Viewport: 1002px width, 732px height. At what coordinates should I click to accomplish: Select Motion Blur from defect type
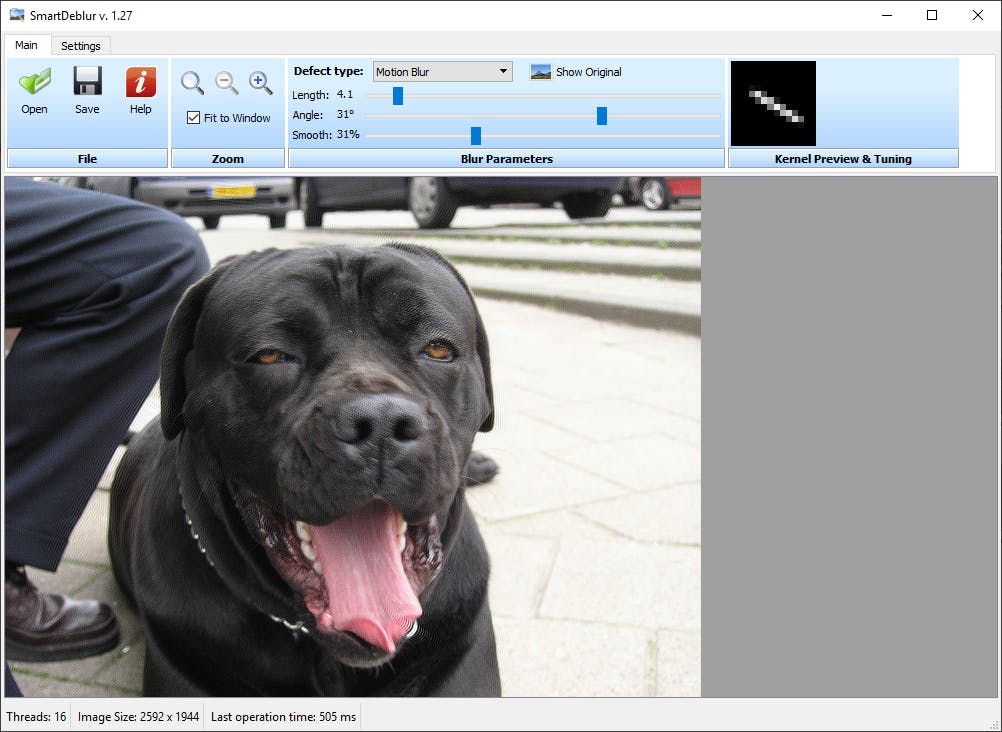(x=440, y=71)
